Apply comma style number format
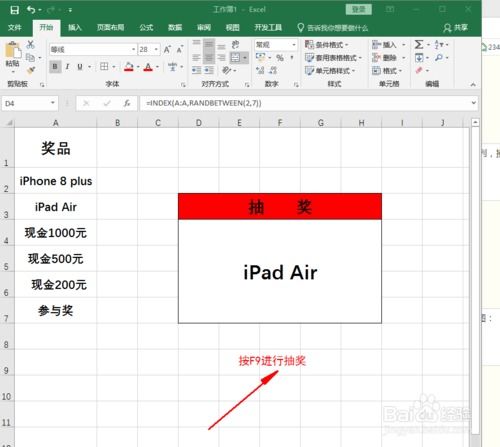Screen dimensions: 500x447 (x=292, y=57)
